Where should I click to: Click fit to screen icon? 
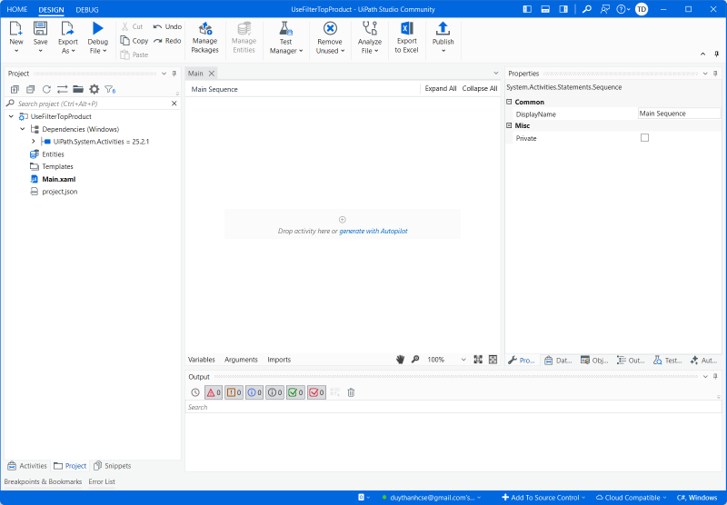click(478, 359)
